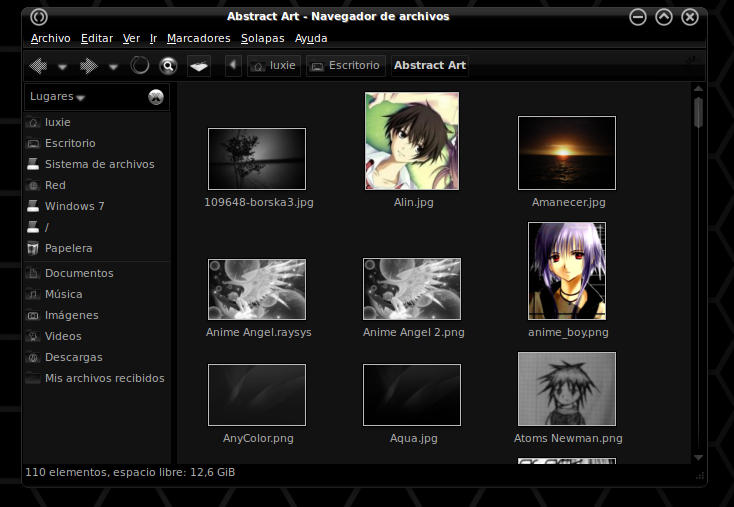Select the Amanecer.jpg sunset thumbnail

click(567, 153)
